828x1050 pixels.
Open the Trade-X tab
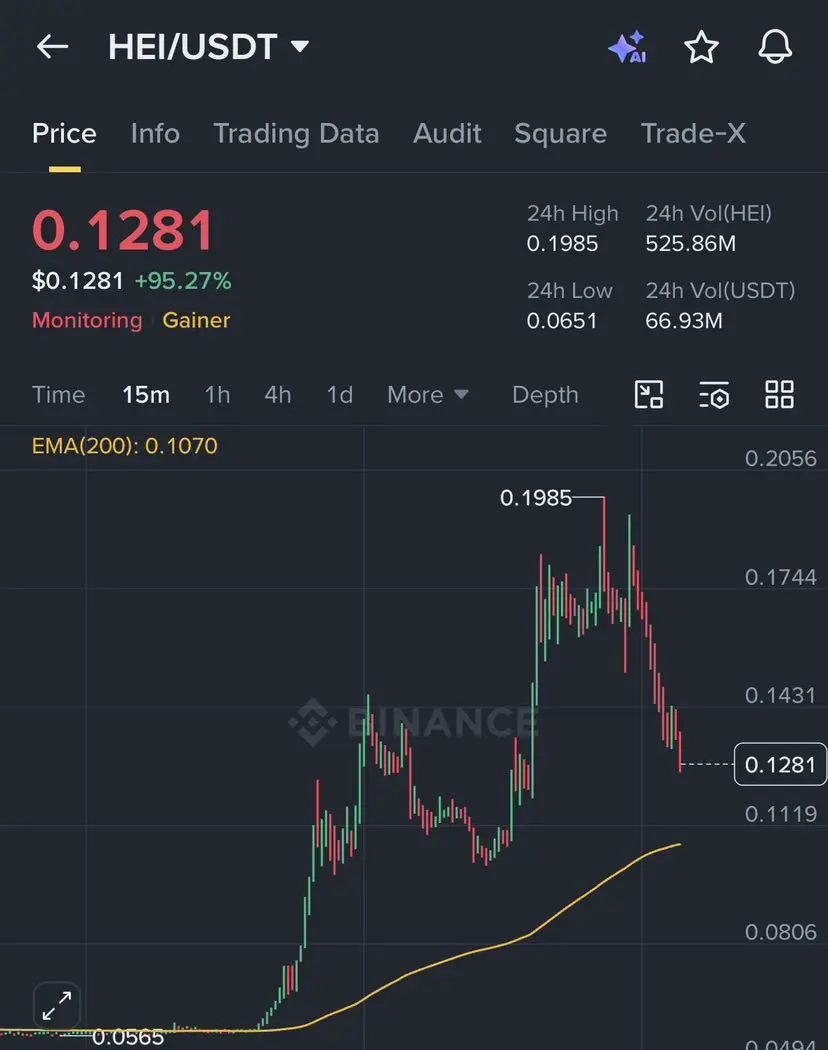click(x=693, y=133)
